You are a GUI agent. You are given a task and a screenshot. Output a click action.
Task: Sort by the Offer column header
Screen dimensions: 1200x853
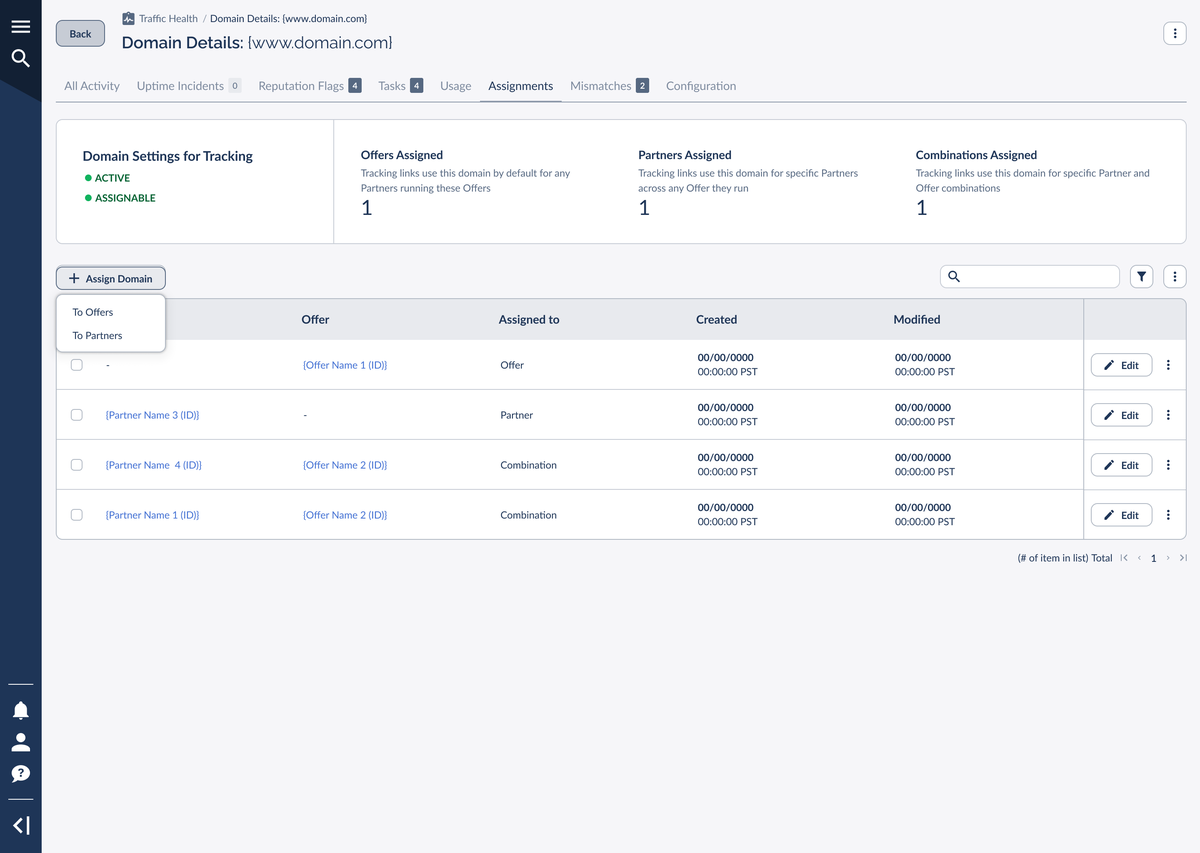[x=315, y=320]
